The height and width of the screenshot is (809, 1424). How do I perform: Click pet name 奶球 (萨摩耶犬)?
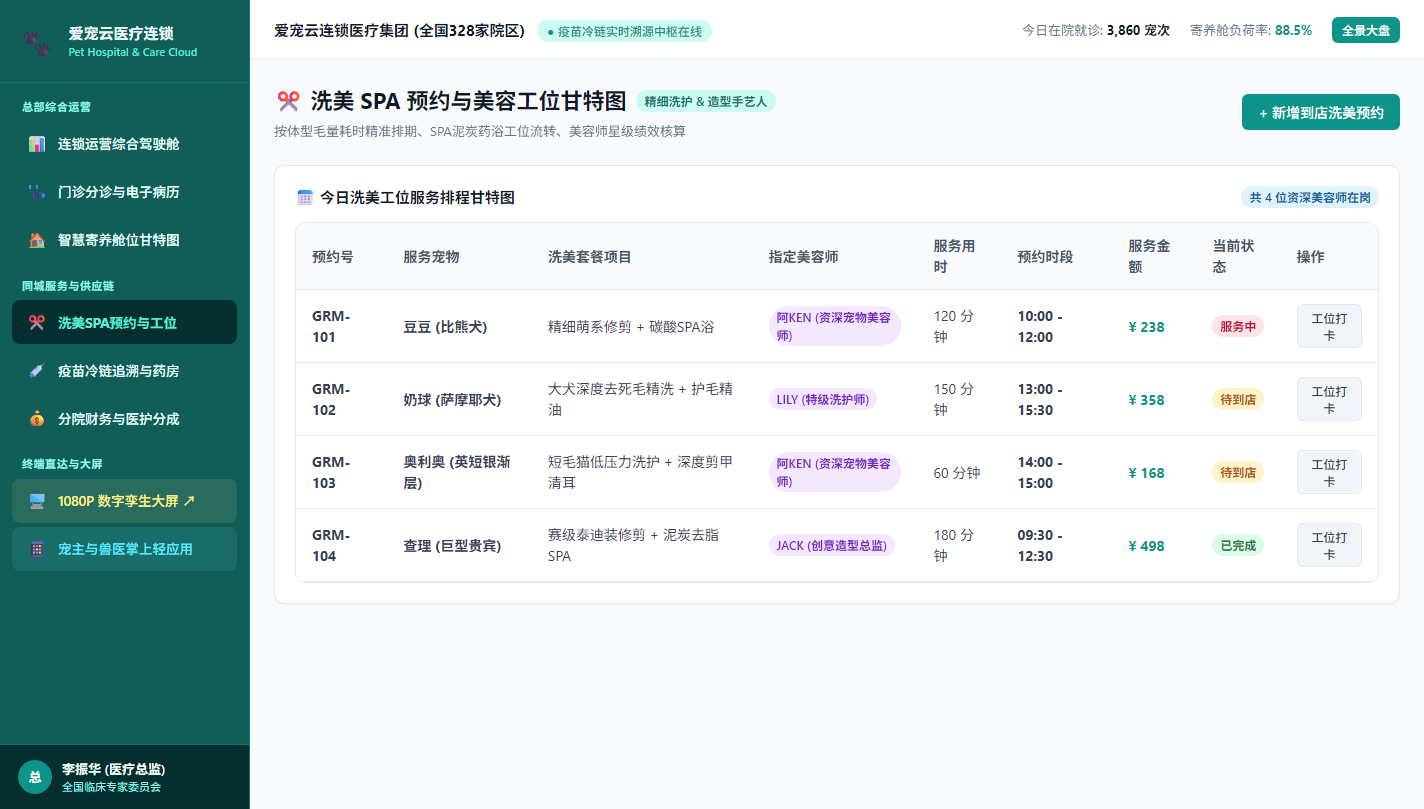(x=452, y=400)
